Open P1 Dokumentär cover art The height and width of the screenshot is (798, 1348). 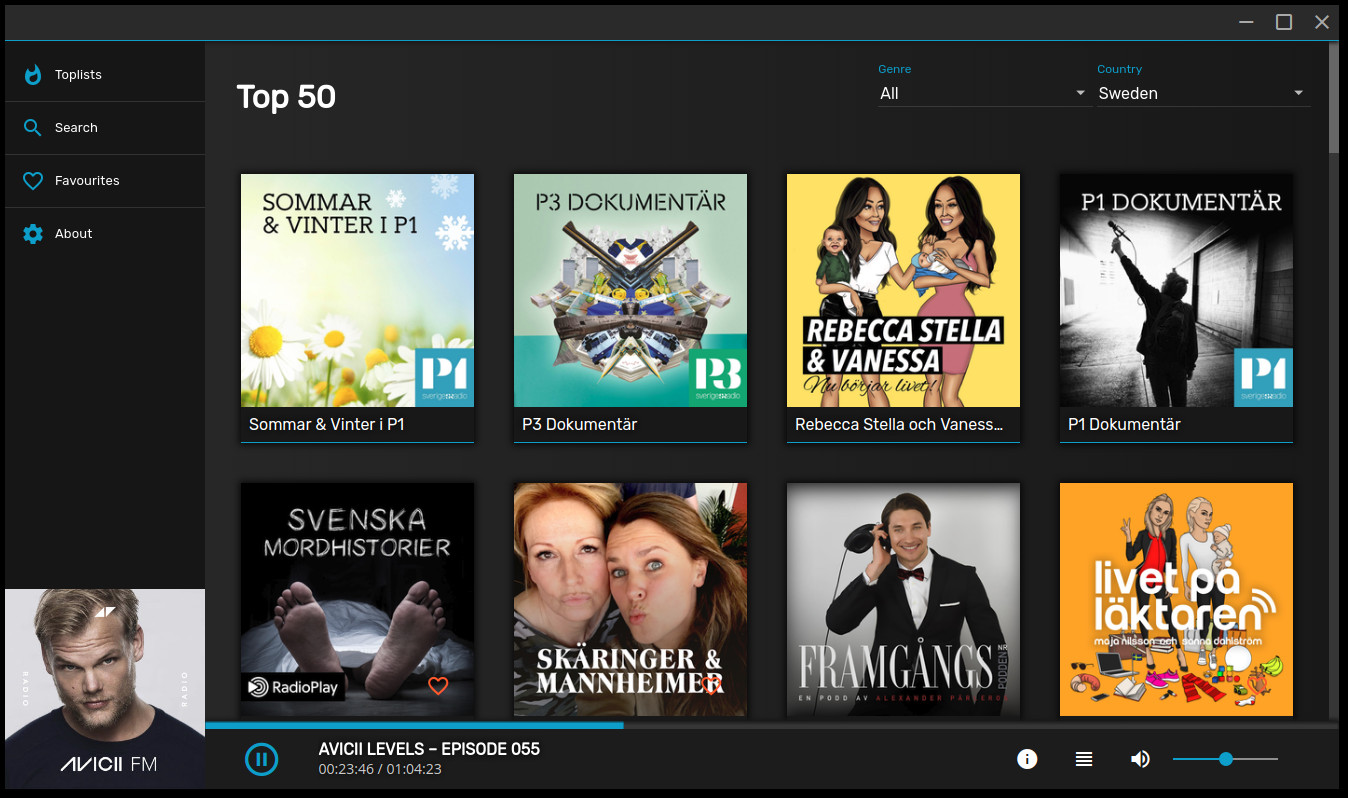(x=1176, y=290)
